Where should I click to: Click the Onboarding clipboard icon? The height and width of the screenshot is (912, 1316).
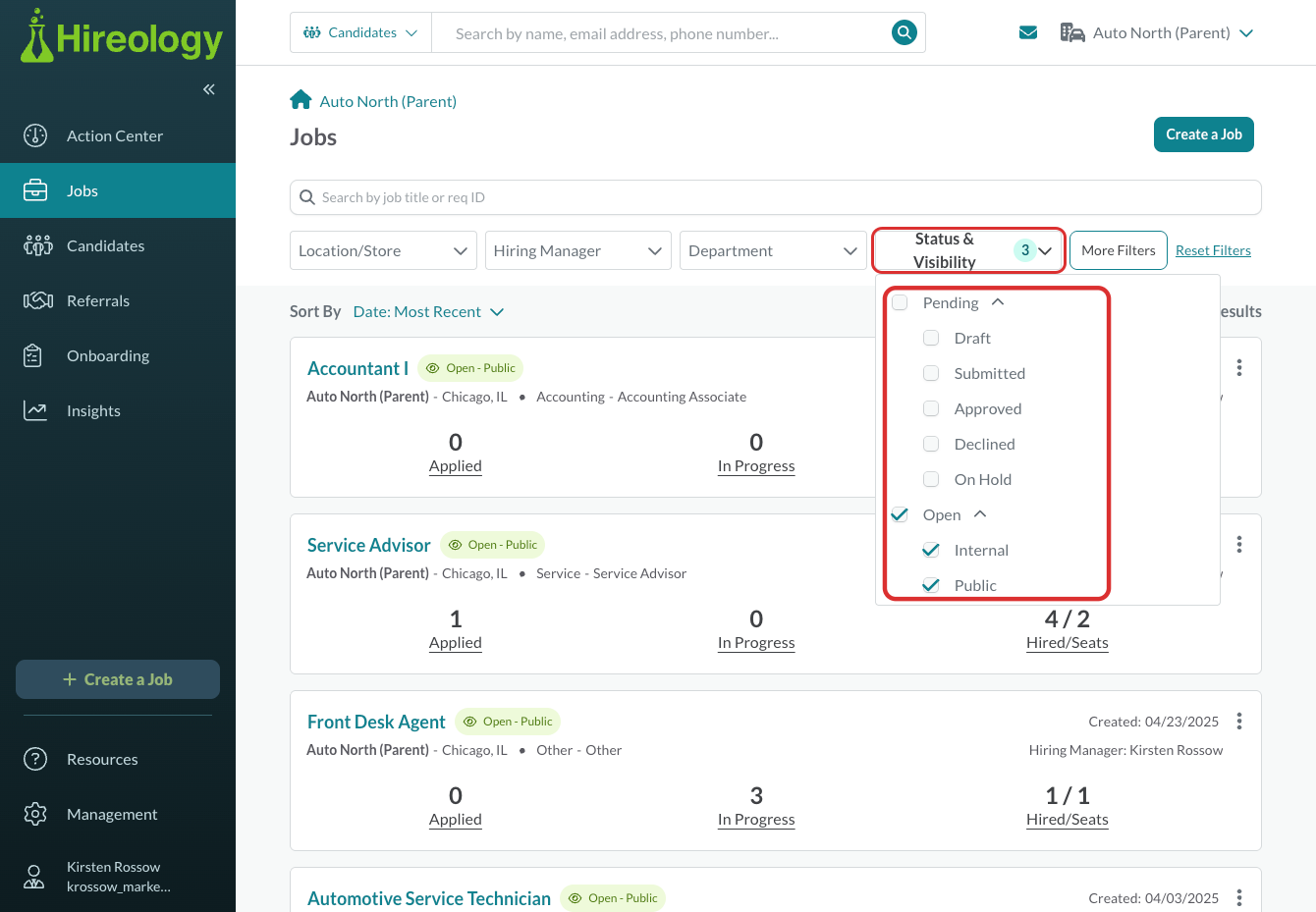[32, 355]
